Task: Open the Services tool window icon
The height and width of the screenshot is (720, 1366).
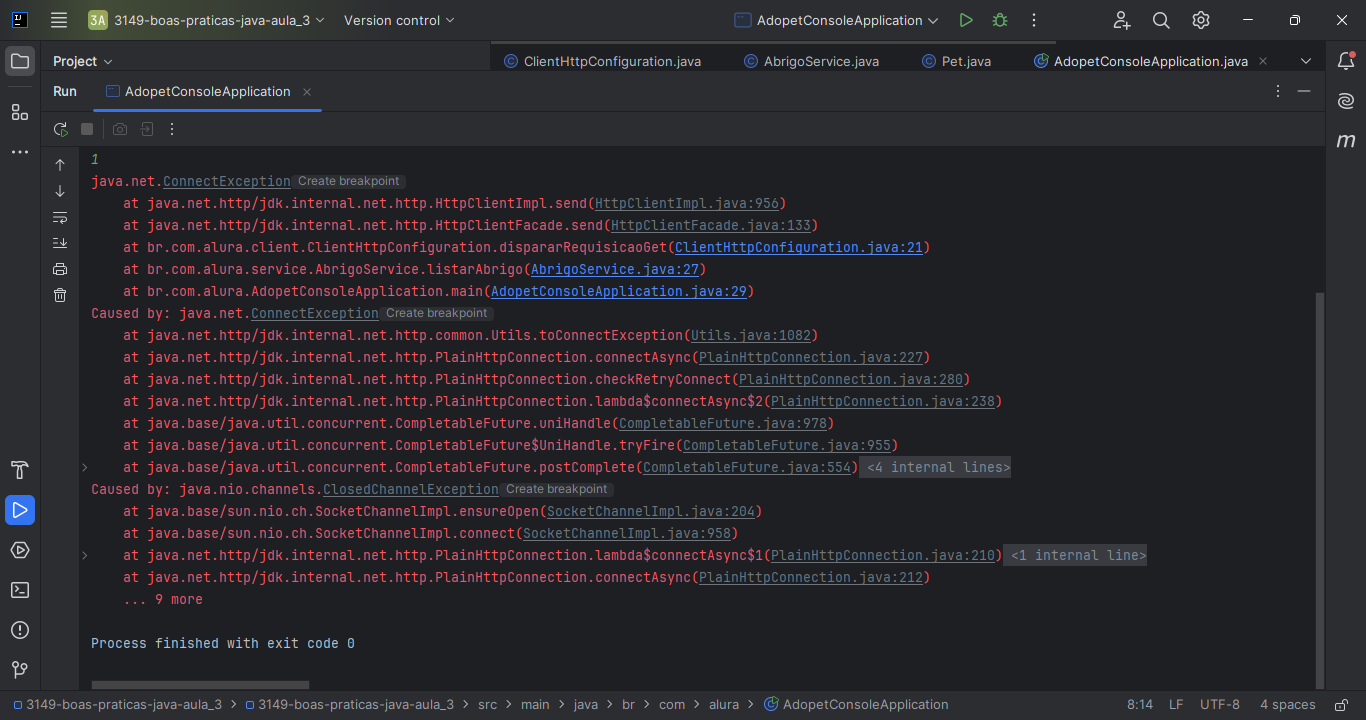Action: (20, 550)
